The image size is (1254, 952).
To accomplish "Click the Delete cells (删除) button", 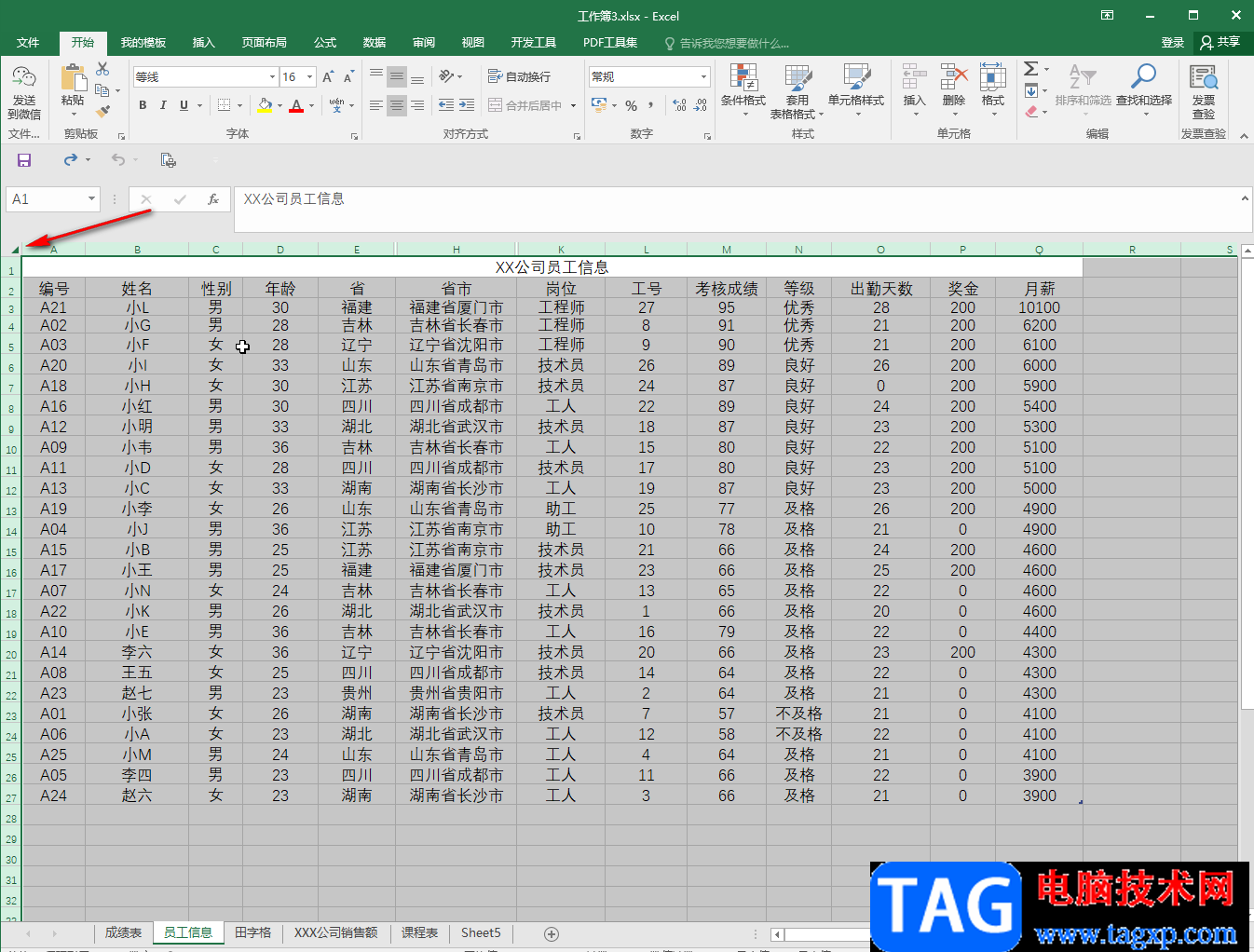I will (954, 91).
